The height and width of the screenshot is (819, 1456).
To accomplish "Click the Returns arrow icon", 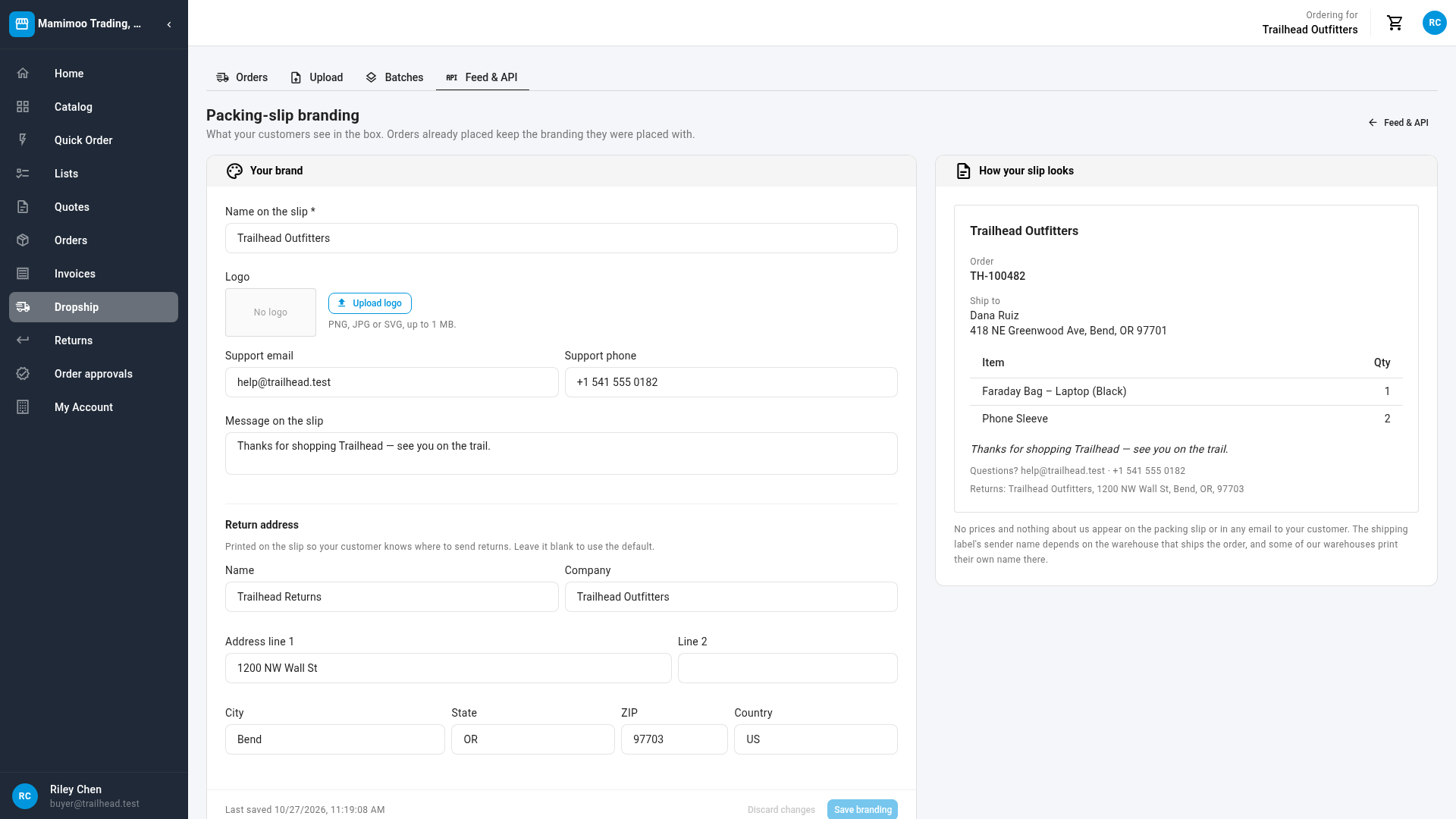I will click(x=23, y=340).
